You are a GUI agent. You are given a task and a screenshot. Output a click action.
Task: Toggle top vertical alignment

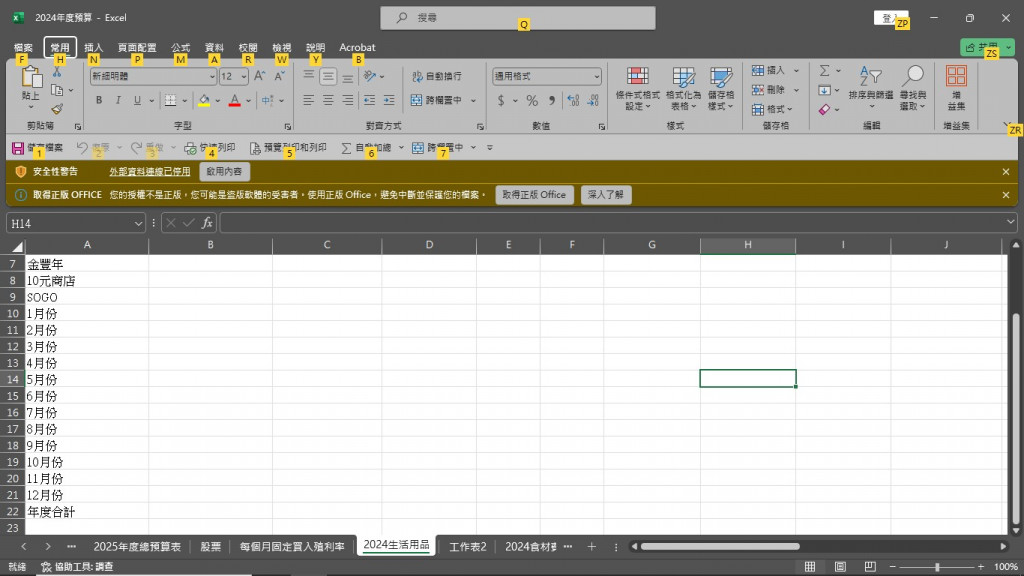(x=308, y=76)
